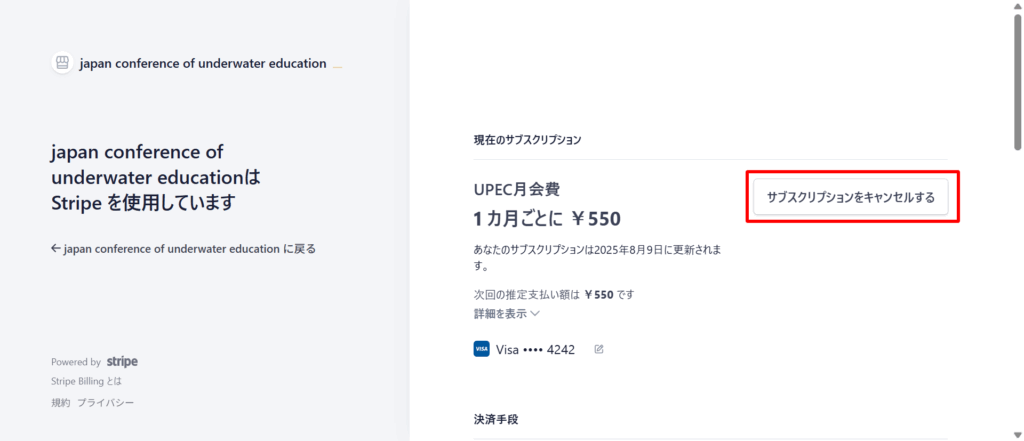Click the 'Powered by' footer text

pyautogui.click(x=76, y=362)
